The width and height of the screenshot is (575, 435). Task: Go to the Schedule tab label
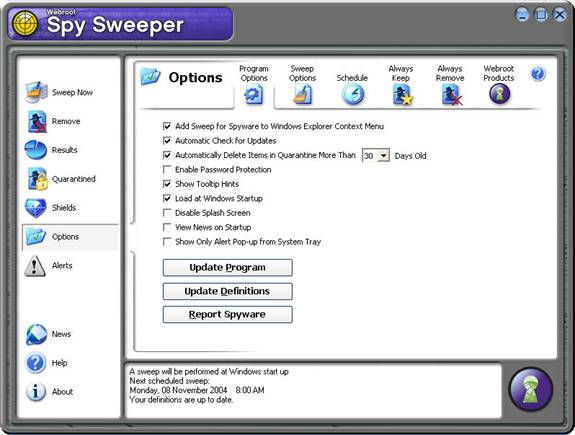[x=352, y=78]
